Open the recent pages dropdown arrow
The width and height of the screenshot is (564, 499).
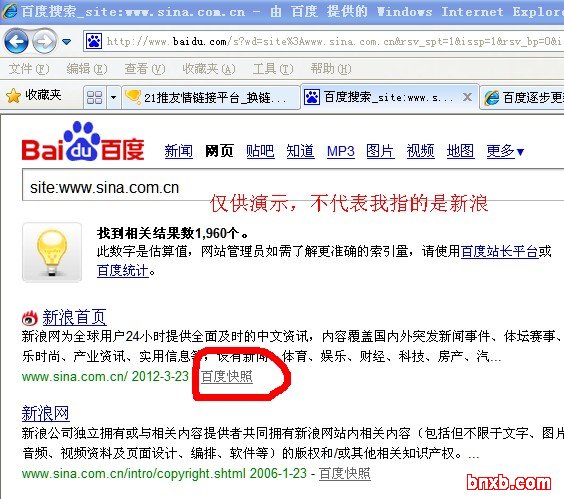pos(67,42)
